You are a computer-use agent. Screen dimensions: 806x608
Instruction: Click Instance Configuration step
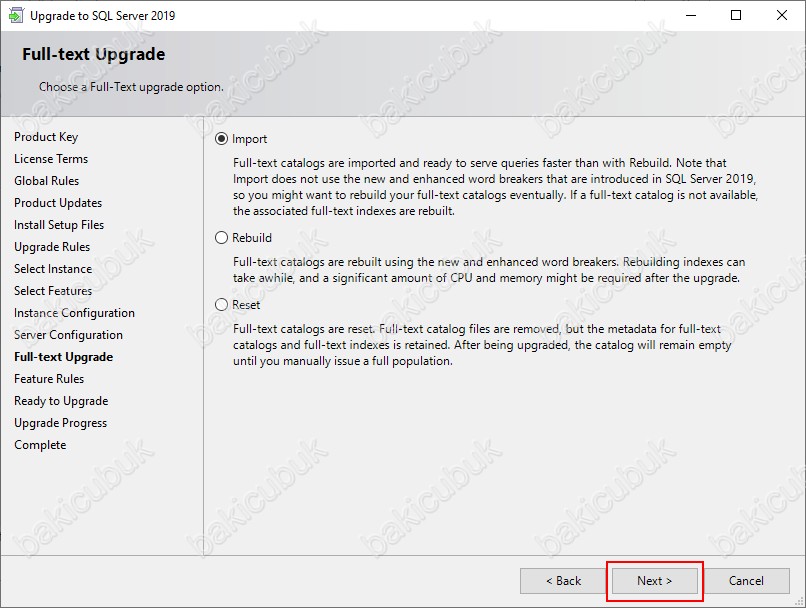[75, 313]
